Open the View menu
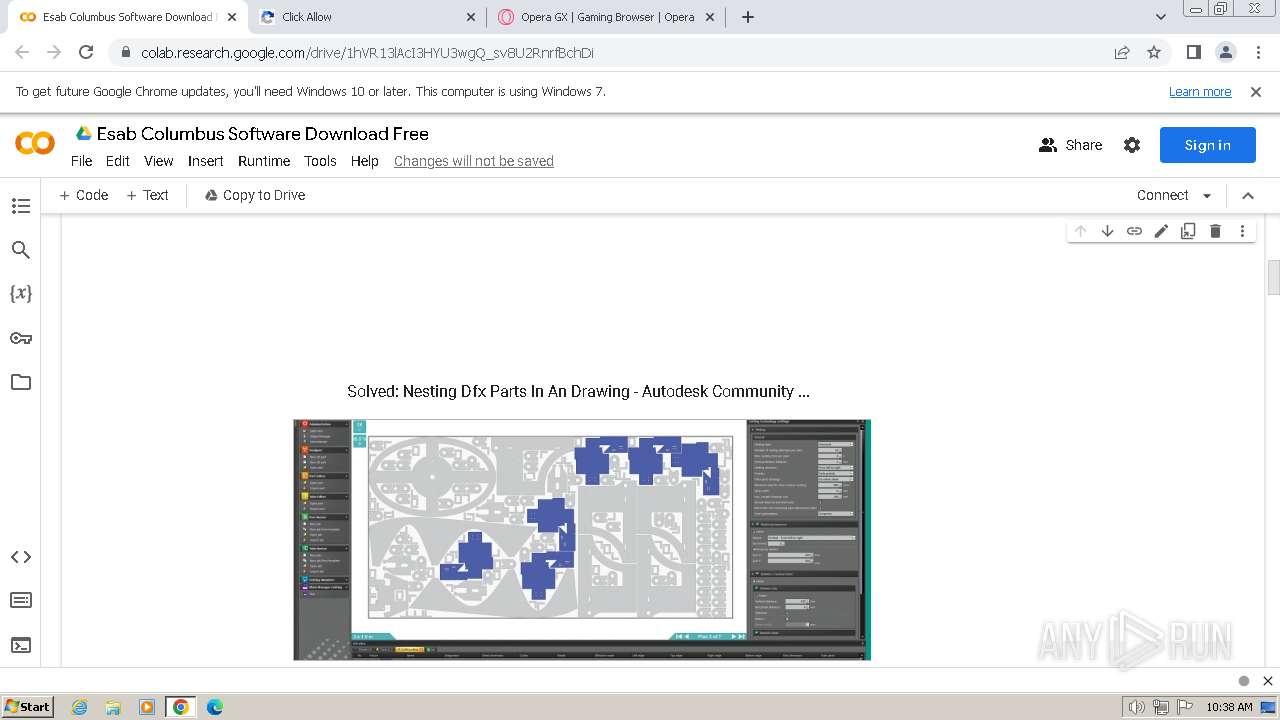The height and width of the screenshot is (720, 1280). click(x=158, y=161)
